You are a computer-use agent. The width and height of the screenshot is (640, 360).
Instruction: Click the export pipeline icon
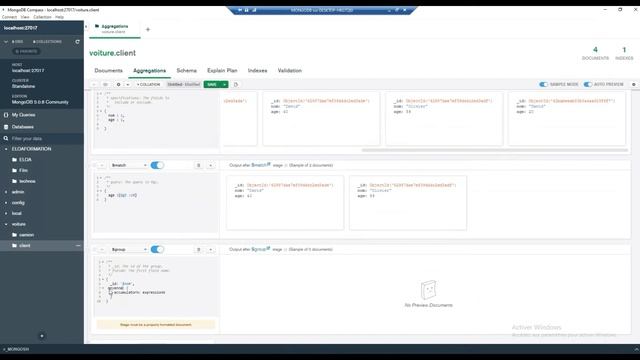pos(236,84)
